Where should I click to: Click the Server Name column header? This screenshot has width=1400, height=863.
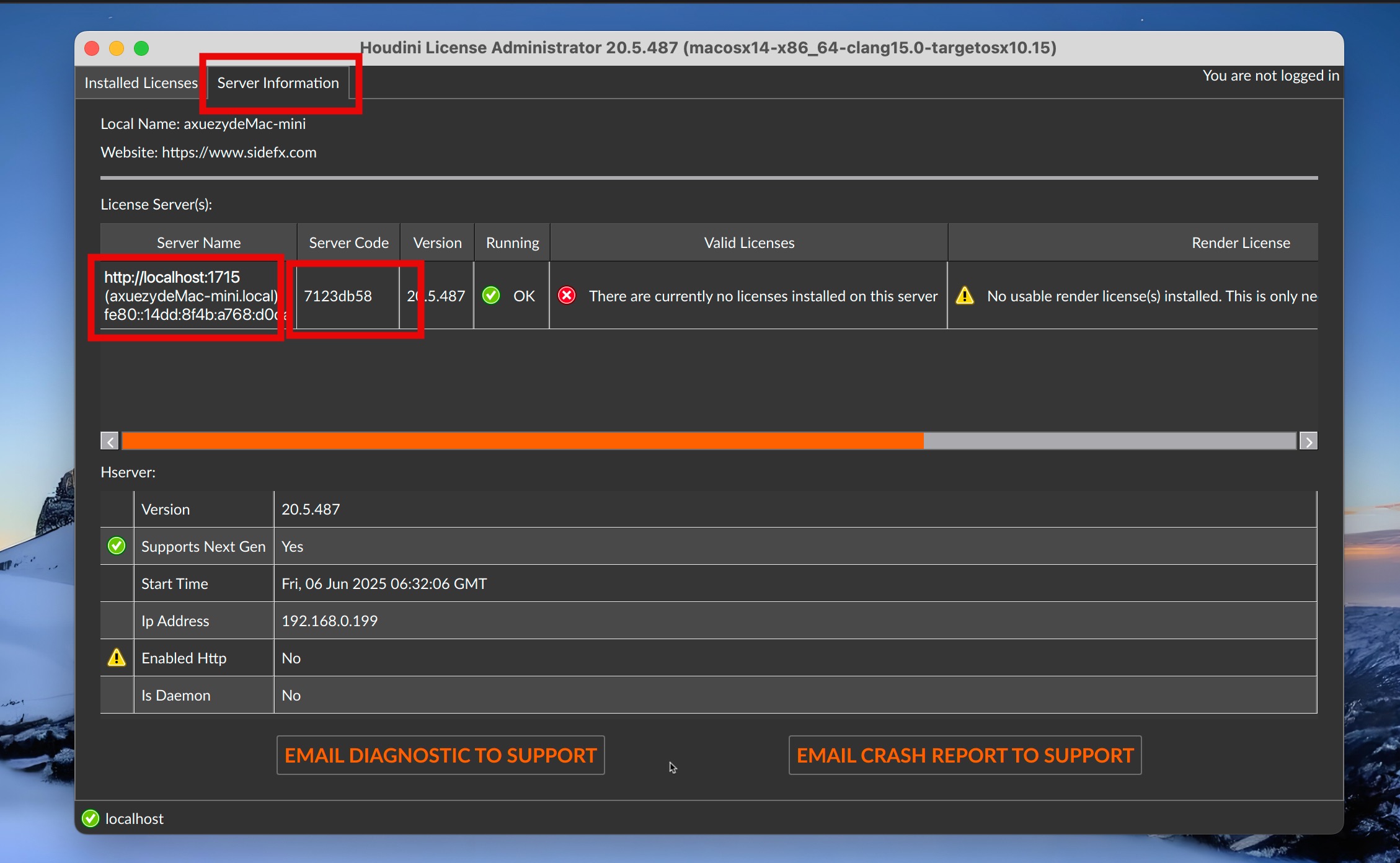[x=198, y=243]
